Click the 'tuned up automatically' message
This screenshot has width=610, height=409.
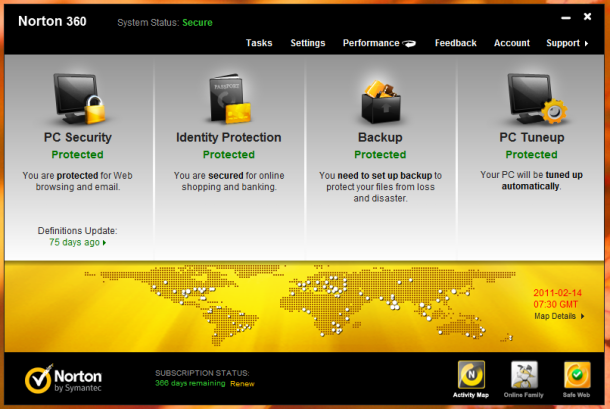click(x=531, y=181)
